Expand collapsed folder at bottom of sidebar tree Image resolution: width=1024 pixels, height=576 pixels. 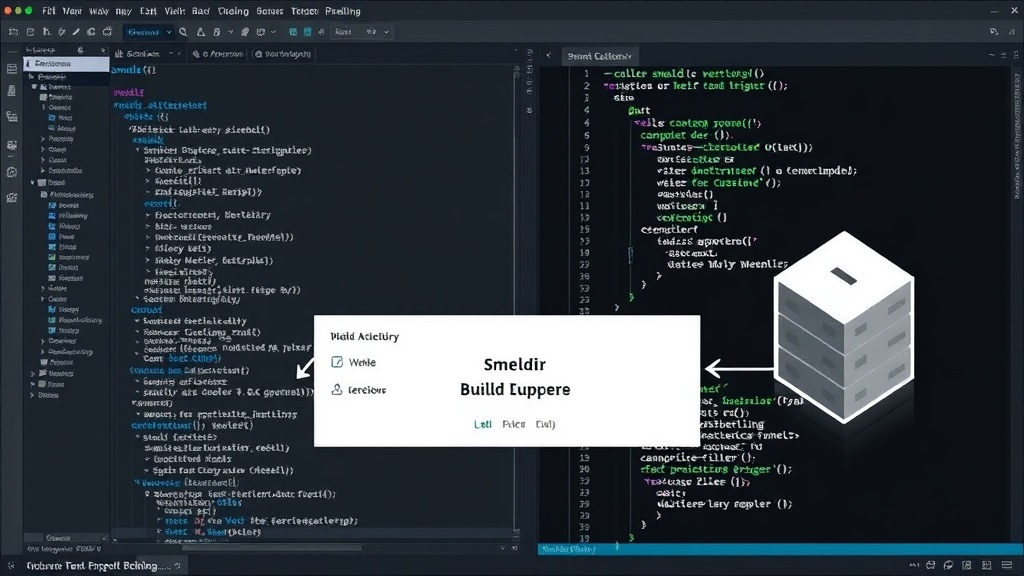click(x=33, y=395)
